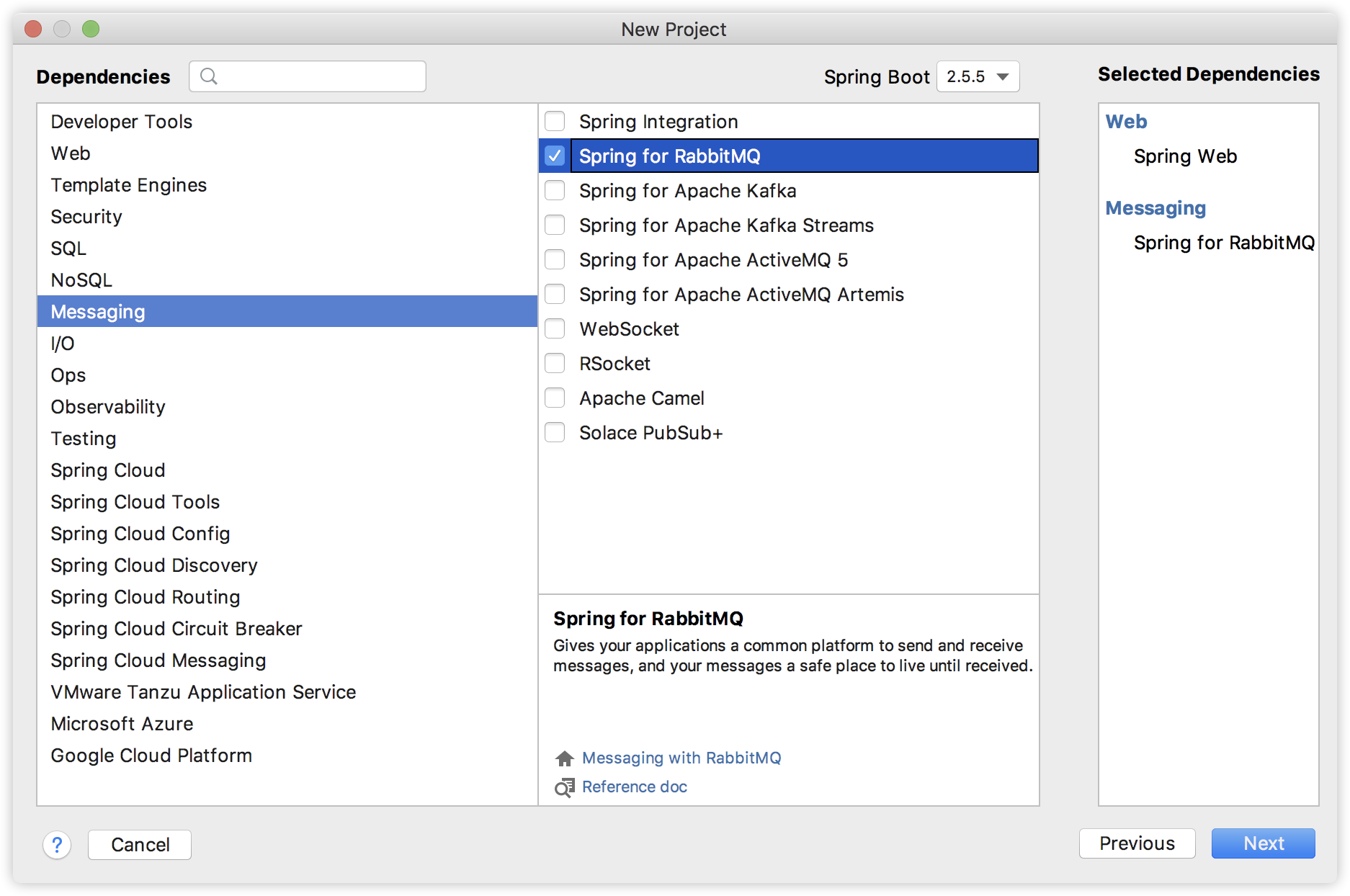Select Spring Web in Selected Dependencies
Viewport: 1350px width, 896px height.
1185,156
